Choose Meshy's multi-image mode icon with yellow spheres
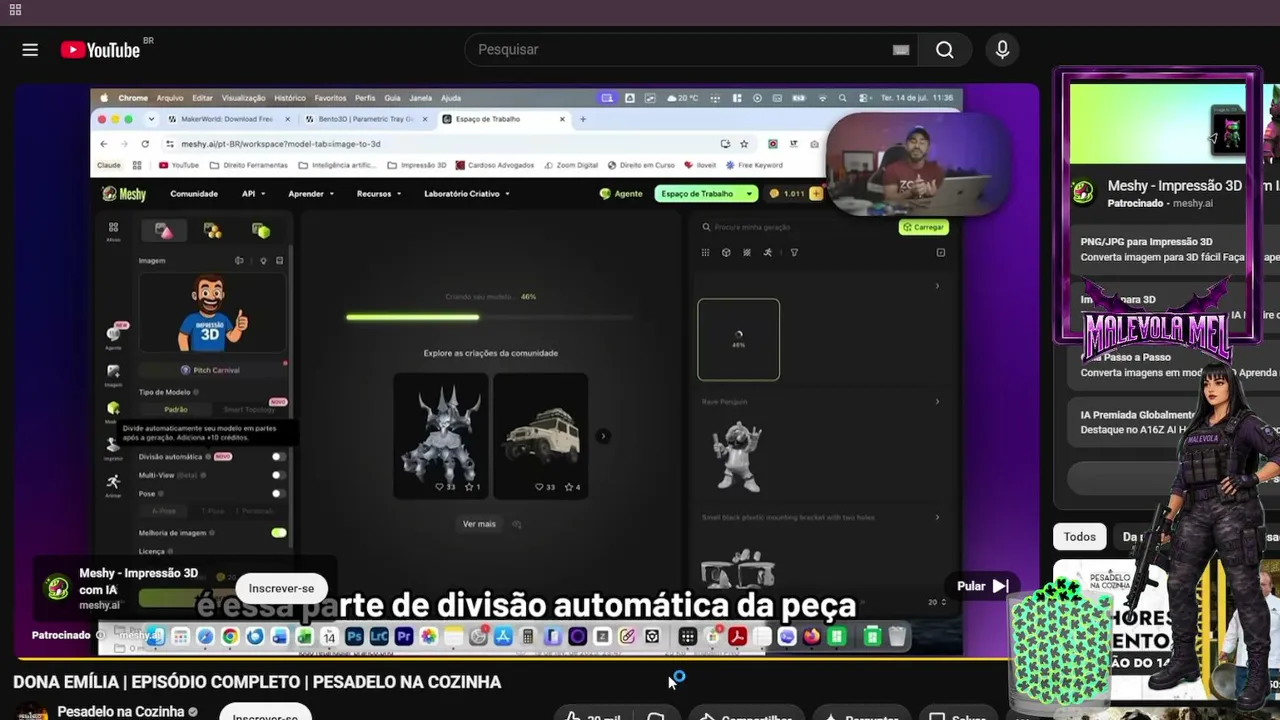The width and height of the screenshot is (1280, 720). pos(212,231)
